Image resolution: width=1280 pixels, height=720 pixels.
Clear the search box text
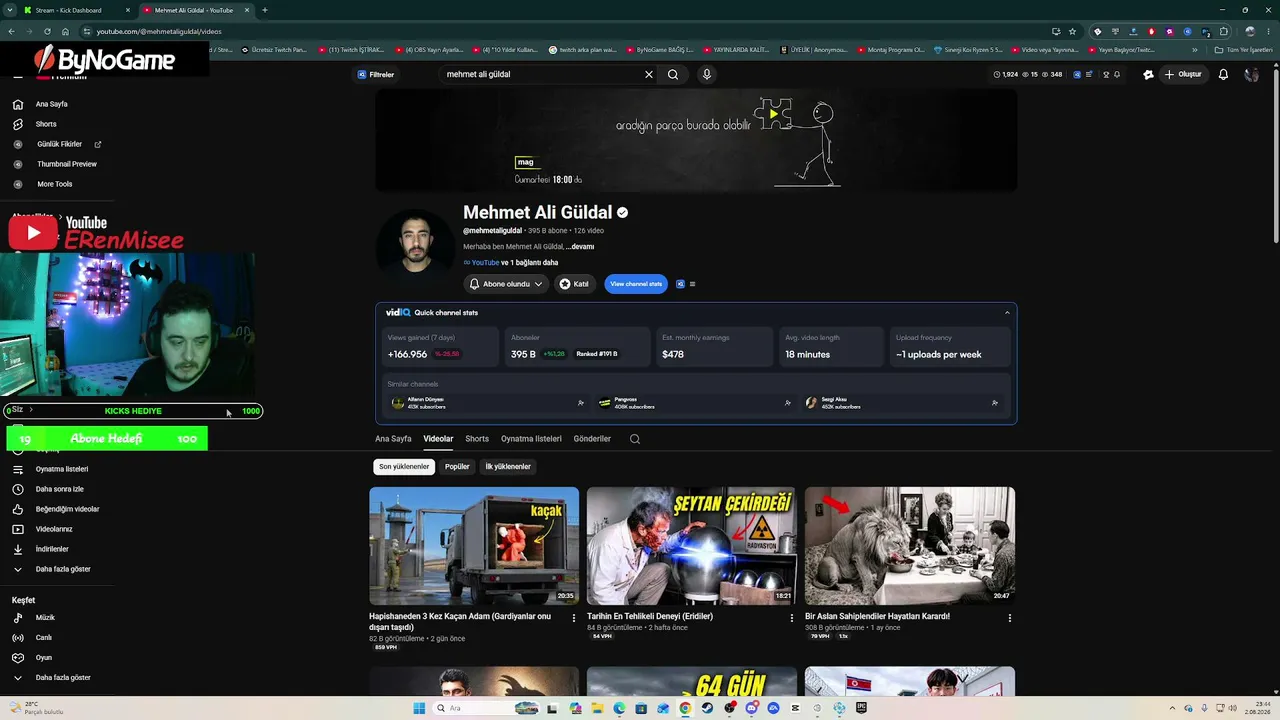click(648, 74)
